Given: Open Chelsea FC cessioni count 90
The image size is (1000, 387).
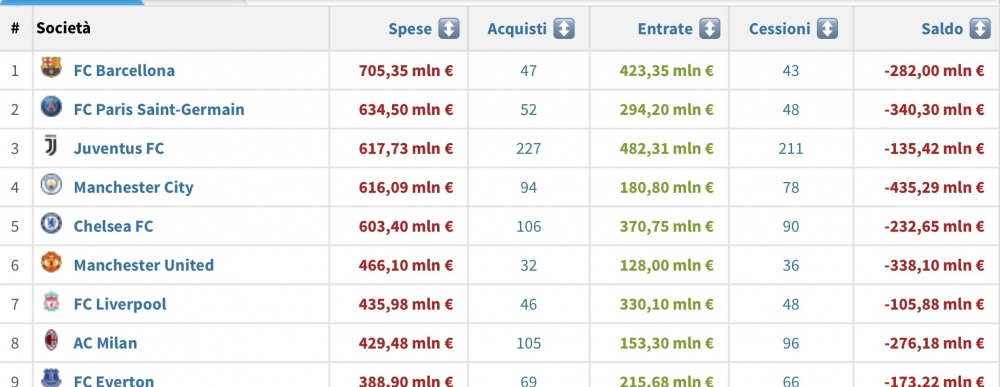Looking at the screenshot, I should pos(791,226).
